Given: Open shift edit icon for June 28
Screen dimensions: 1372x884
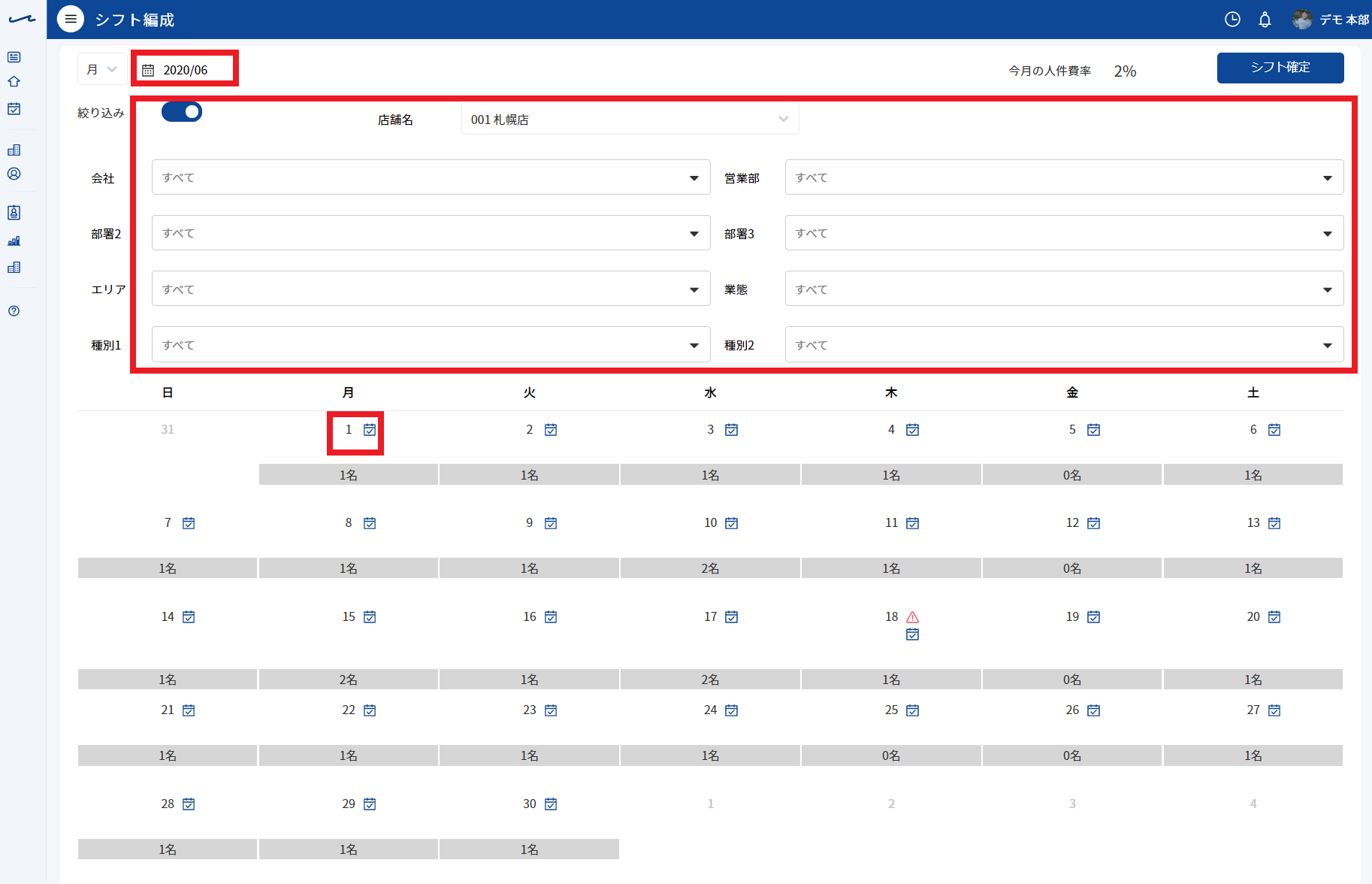Looking at the screenshot, I should point(189,804).
